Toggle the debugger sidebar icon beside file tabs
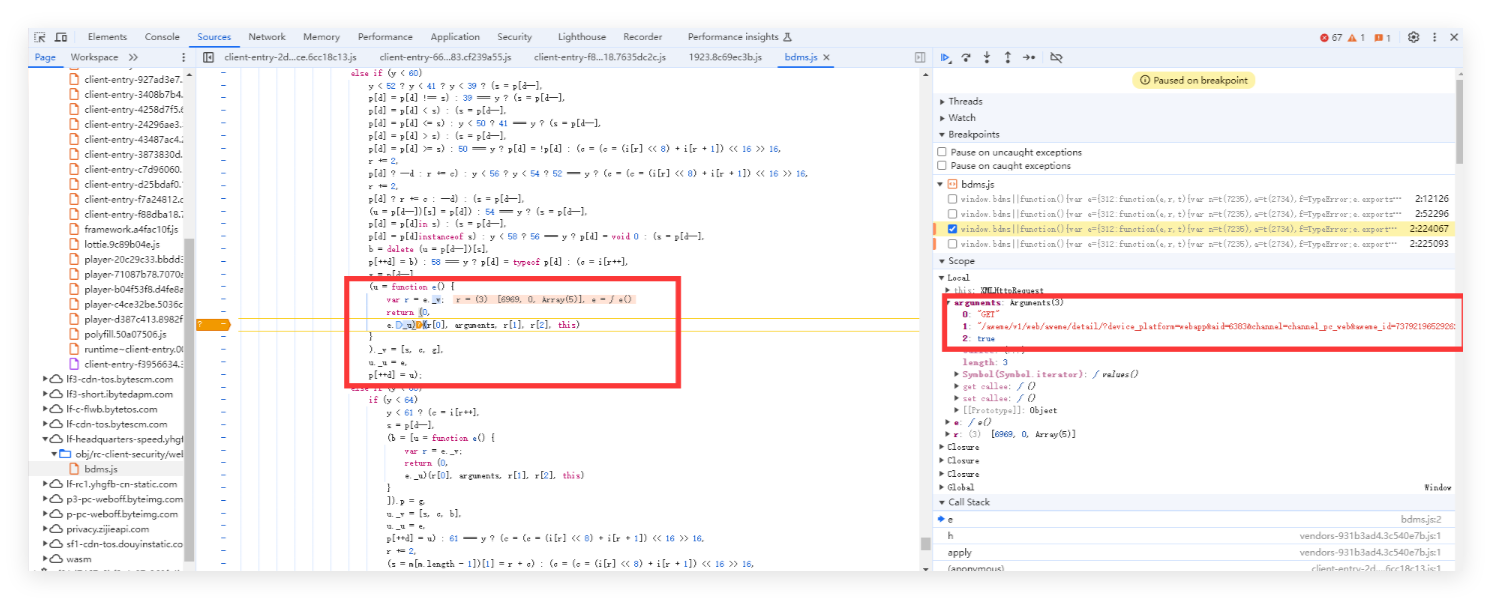 coord(920,57)
